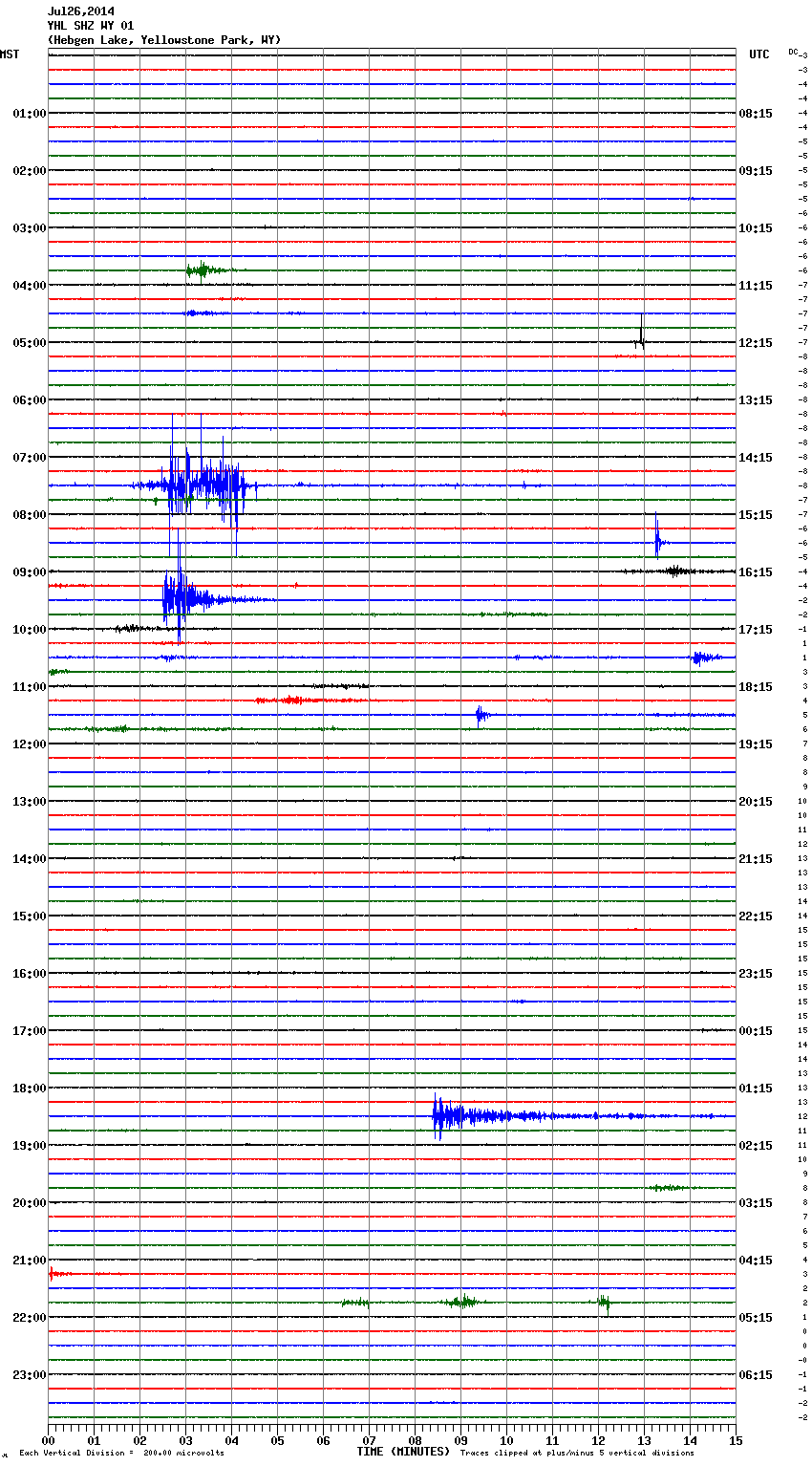Screen dimensions: 812x1466
Task: Click the 21:15 UTC time label
Action: coord(756,858)
